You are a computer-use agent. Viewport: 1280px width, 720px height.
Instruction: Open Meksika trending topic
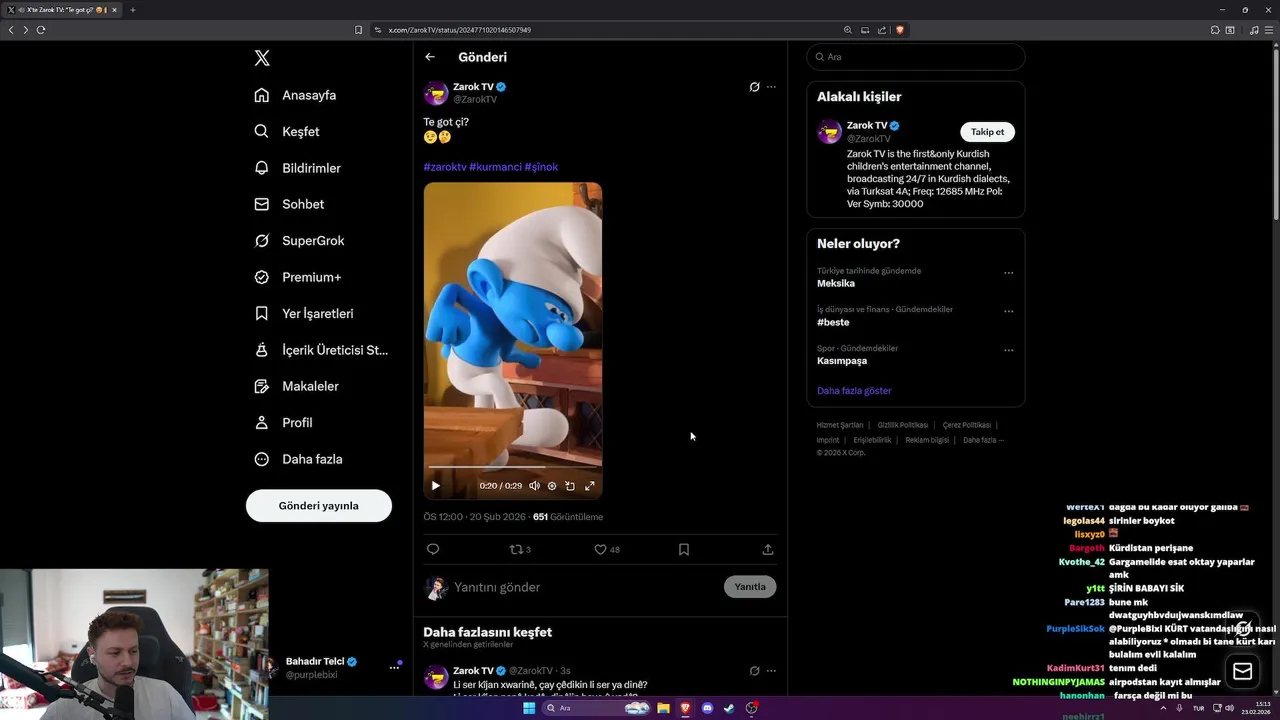click(x=836, y=284)
